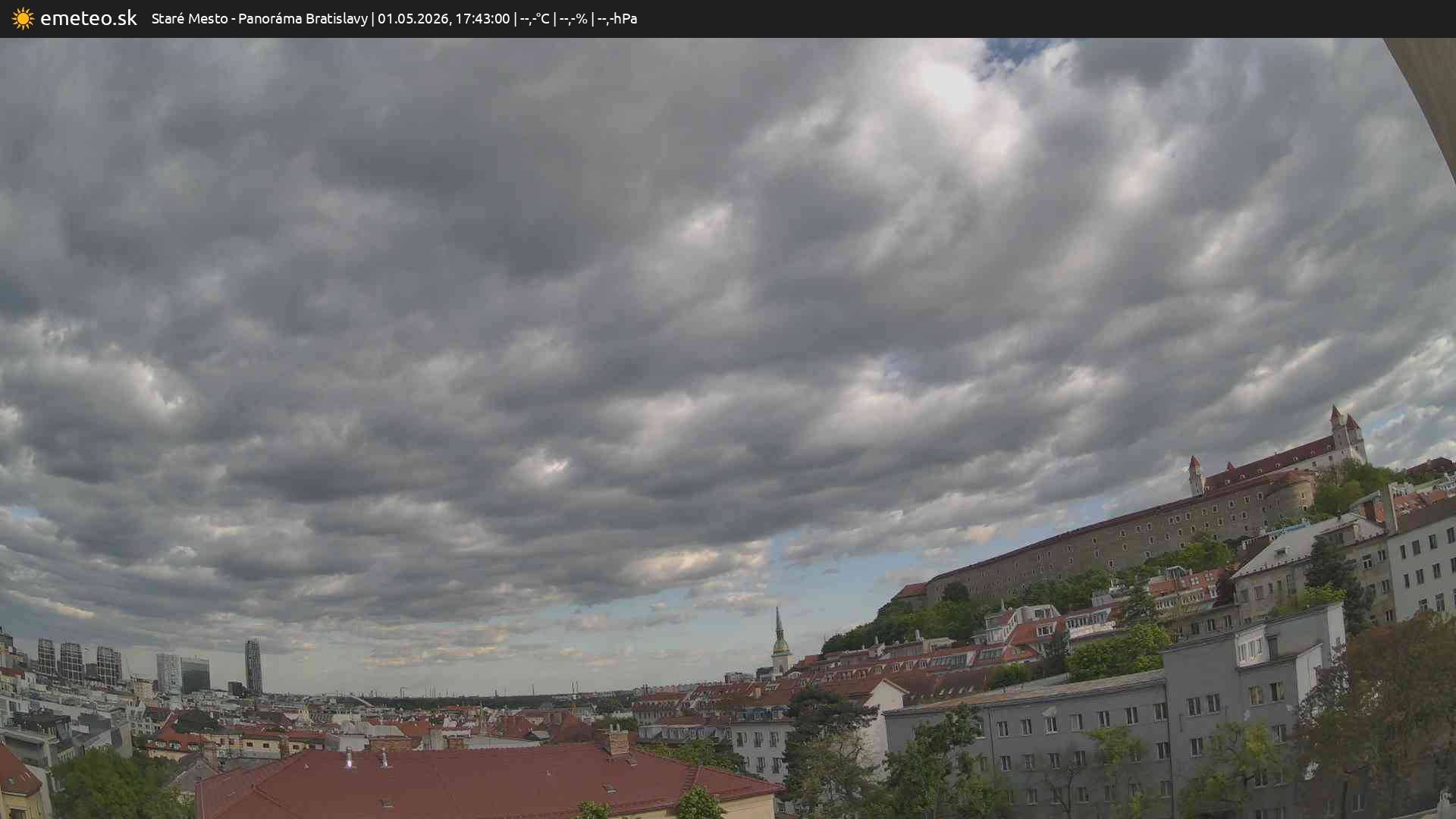Click the date and time 01.05.2026, 17:43:00

444,19
